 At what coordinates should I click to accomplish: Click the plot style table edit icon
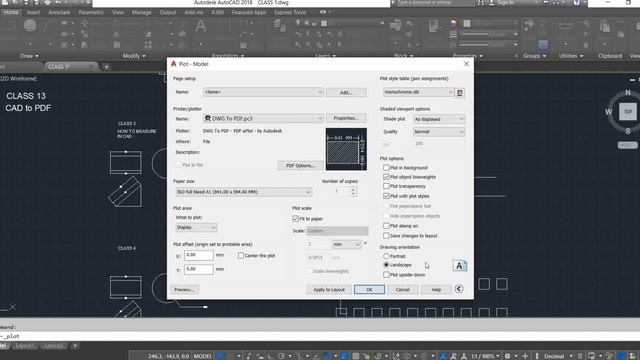460,93
